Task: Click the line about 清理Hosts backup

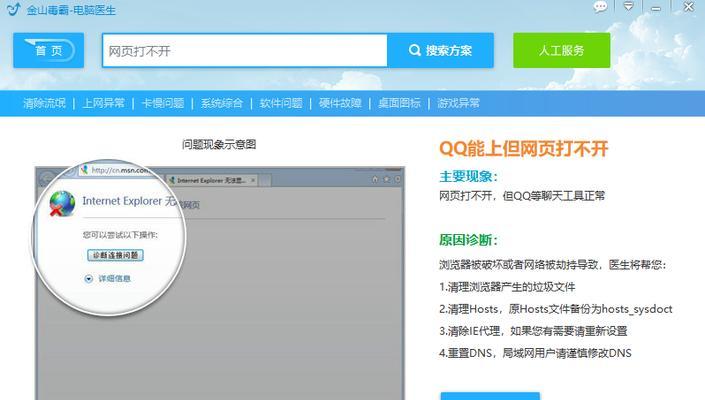Action: (x=556, y=309)
